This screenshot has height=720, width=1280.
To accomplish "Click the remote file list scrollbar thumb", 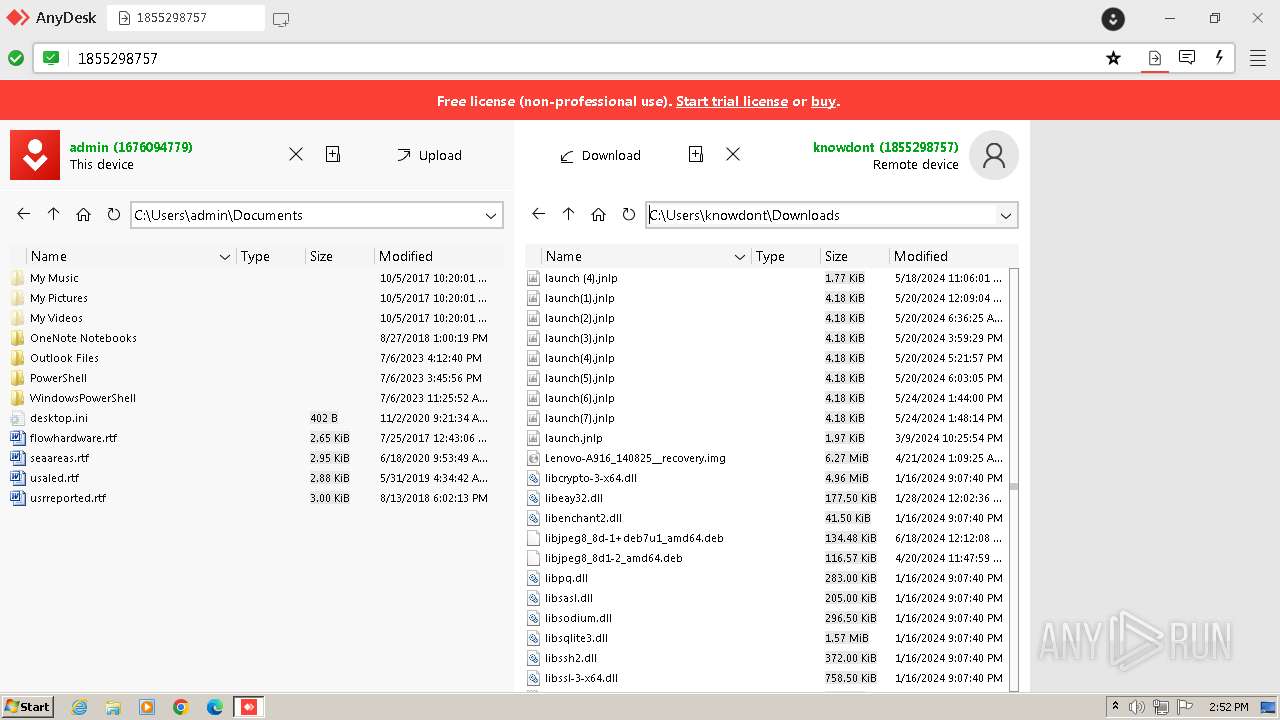I will [x=1013, y=487].
